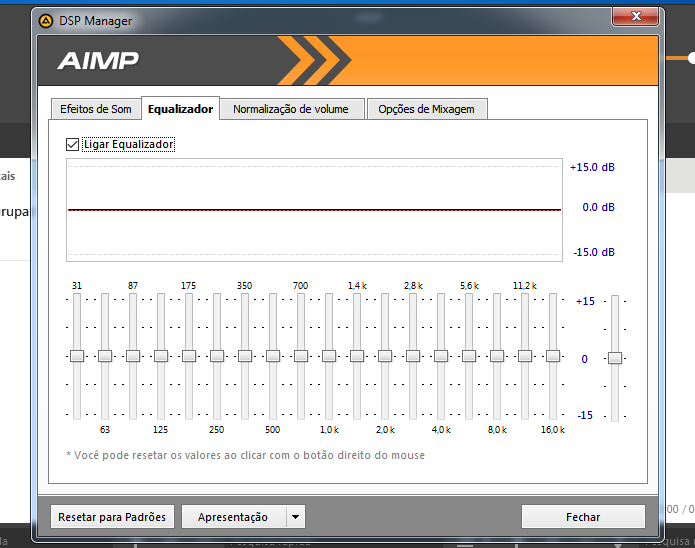
Task: Click the 5,6 k band slider handle
Action: pos(469,356)
